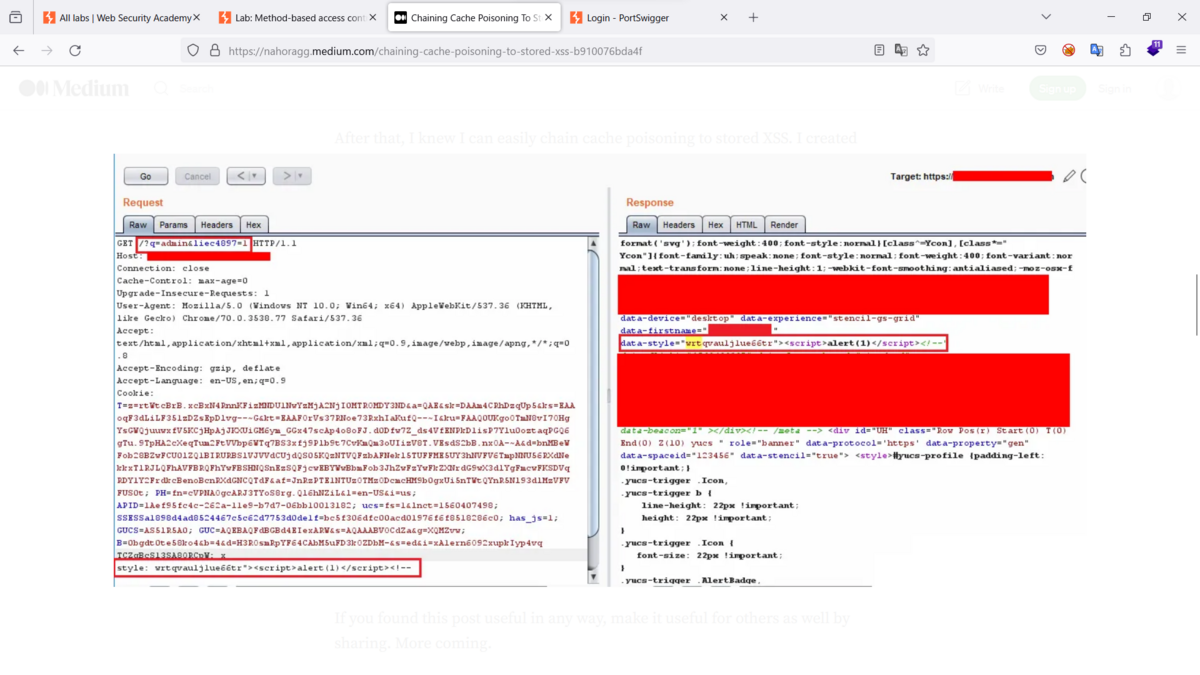
Task: Open the blue translator extension icon
Action: [1097, 50]
